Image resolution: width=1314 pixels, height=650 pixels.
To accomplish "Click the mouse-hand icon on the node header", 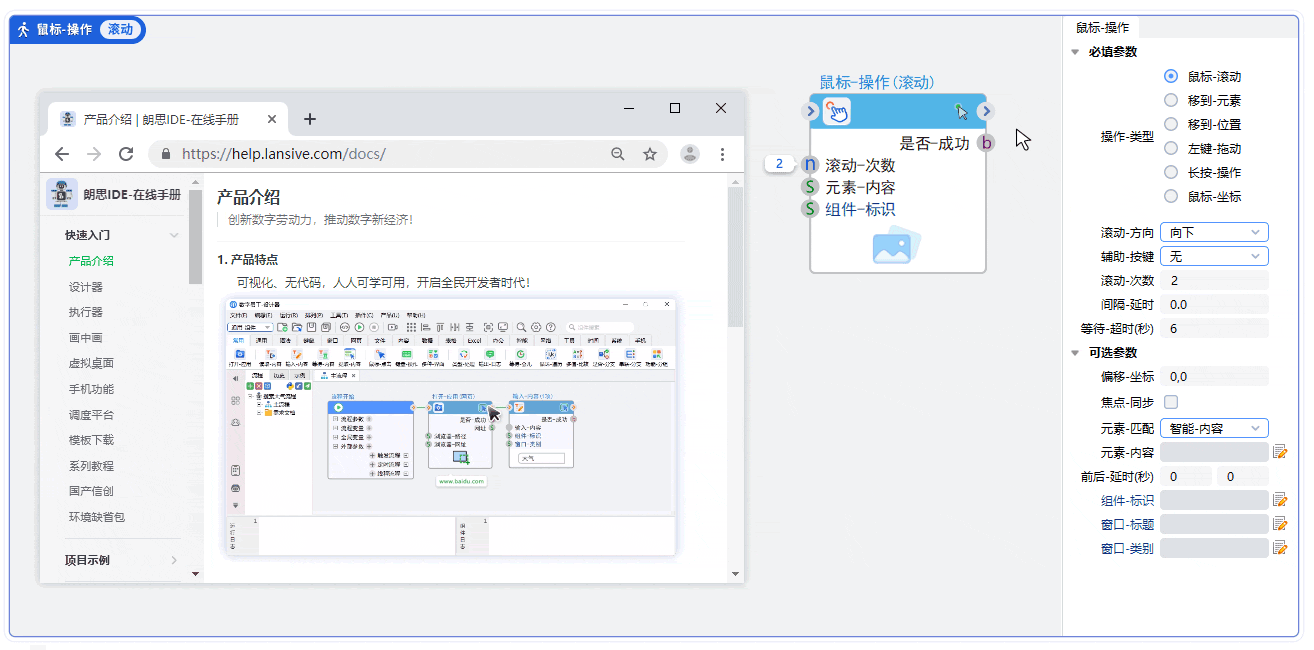I will coord(836,112).
